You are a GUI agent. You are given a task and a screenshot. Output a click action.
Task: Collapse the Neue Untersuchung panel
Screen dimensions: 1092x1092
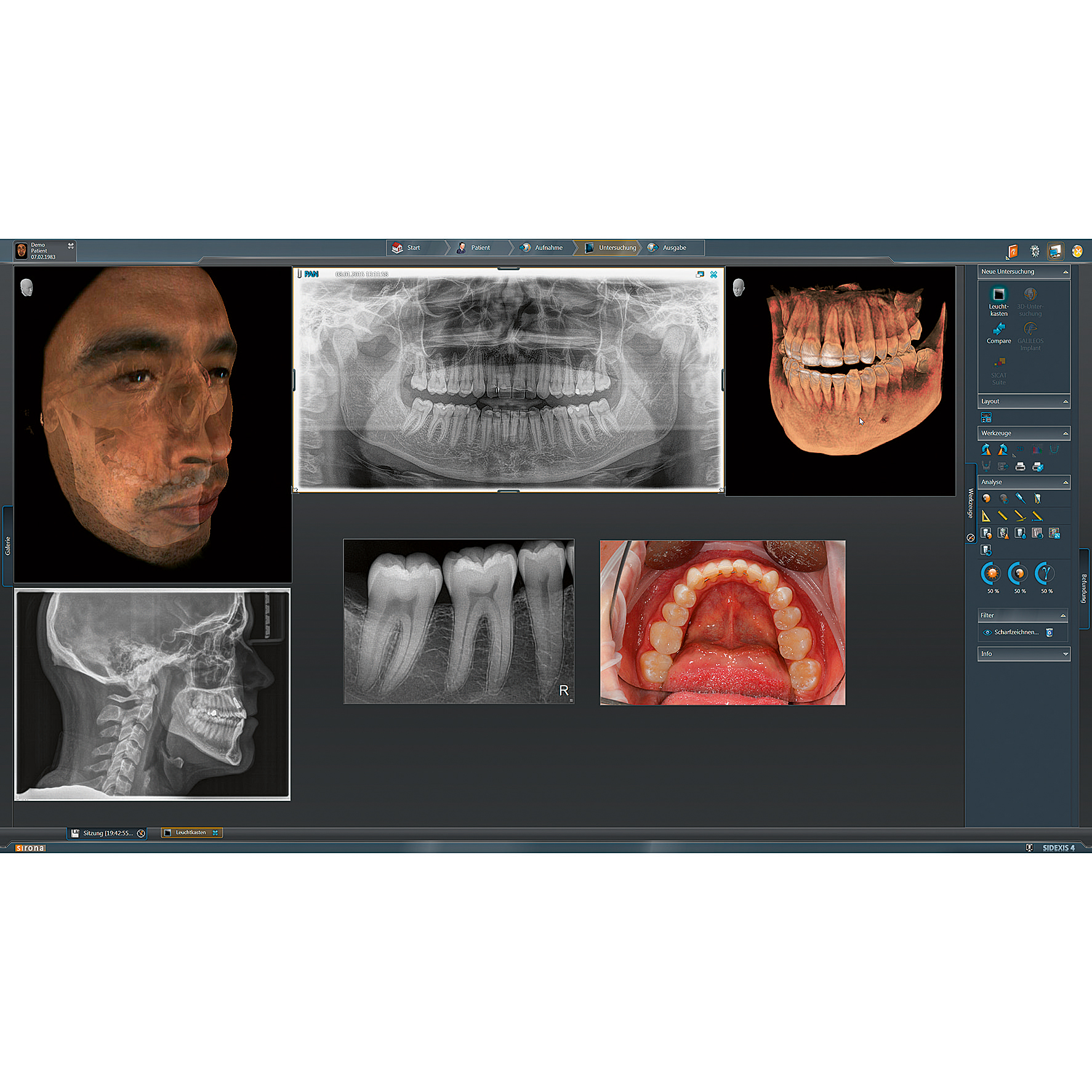[1066, 271]
